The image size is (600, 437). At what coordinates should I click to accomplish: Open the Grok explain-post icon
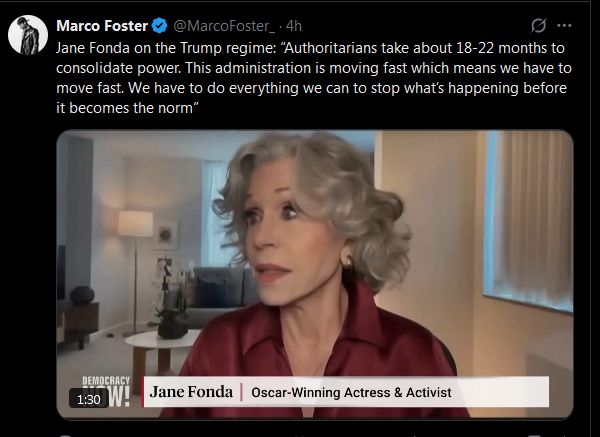(x=538, y=26)
